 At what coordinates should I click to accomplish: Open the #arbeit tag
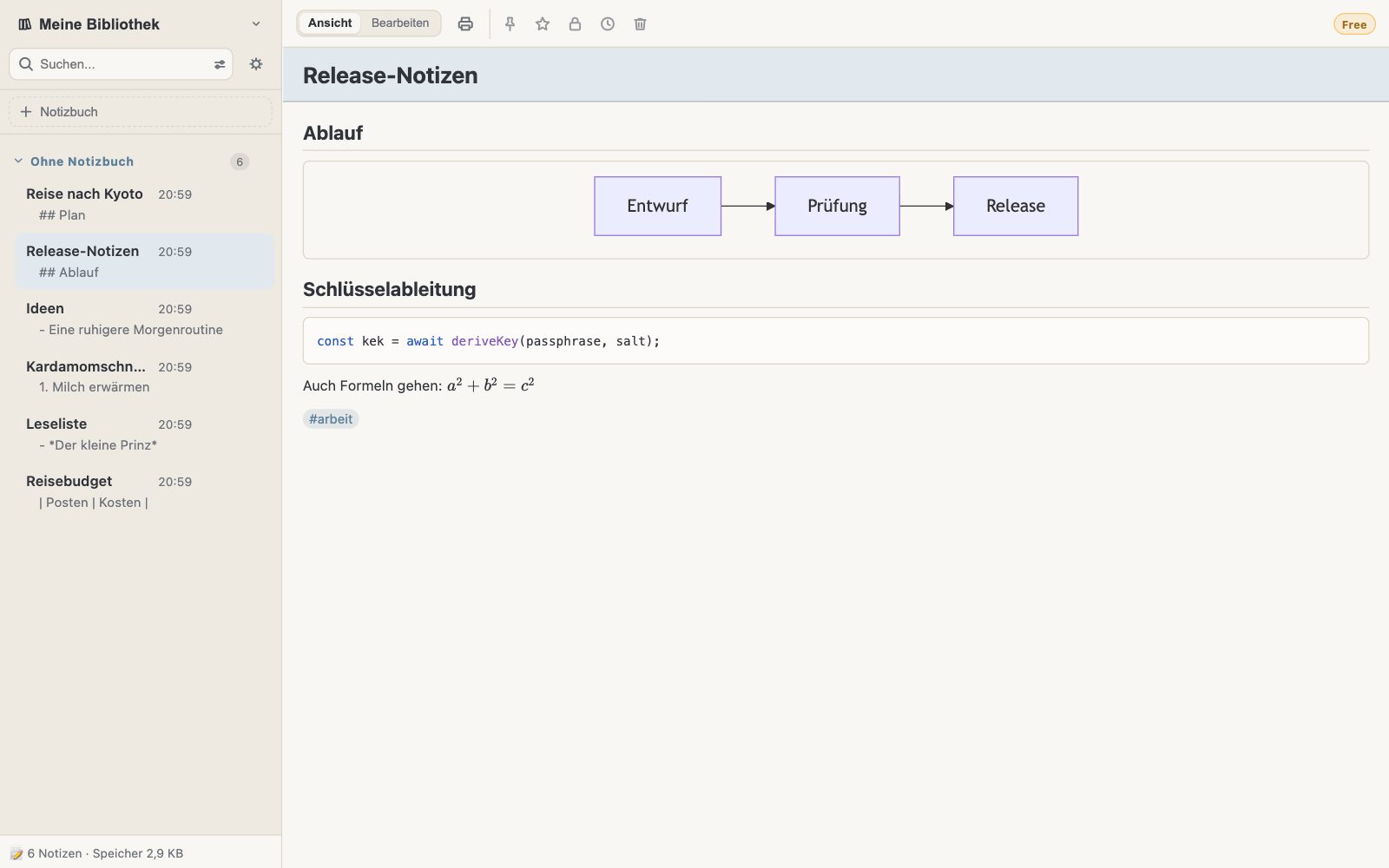coord(331,419)
